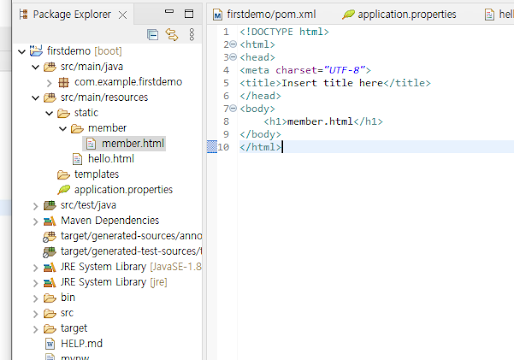Viewport: 514px width, 360px height.
Task: Fold the head element at line 3
Action: [233, 57]
